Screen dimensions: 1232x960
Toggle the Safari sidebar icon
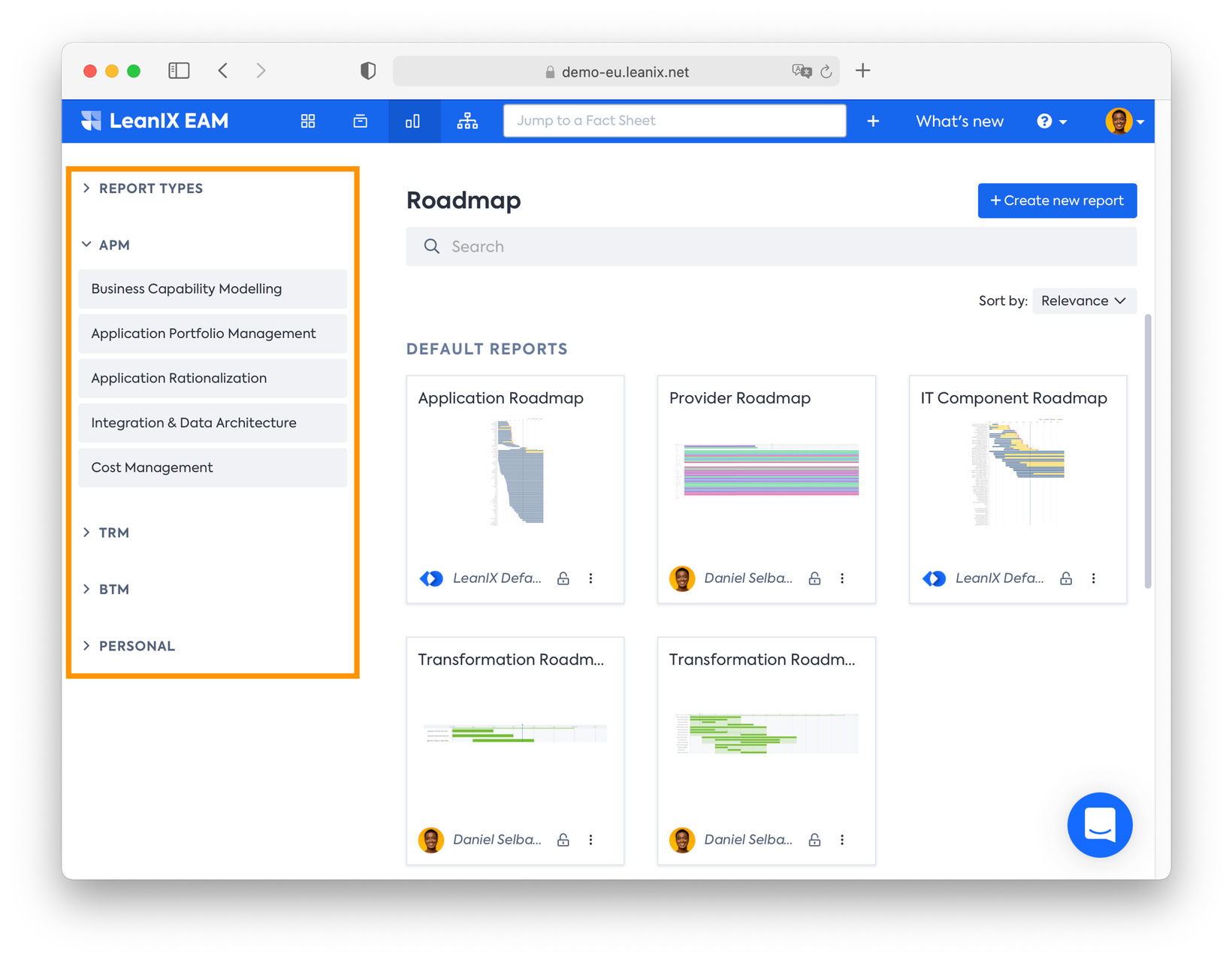pos(179,71)
